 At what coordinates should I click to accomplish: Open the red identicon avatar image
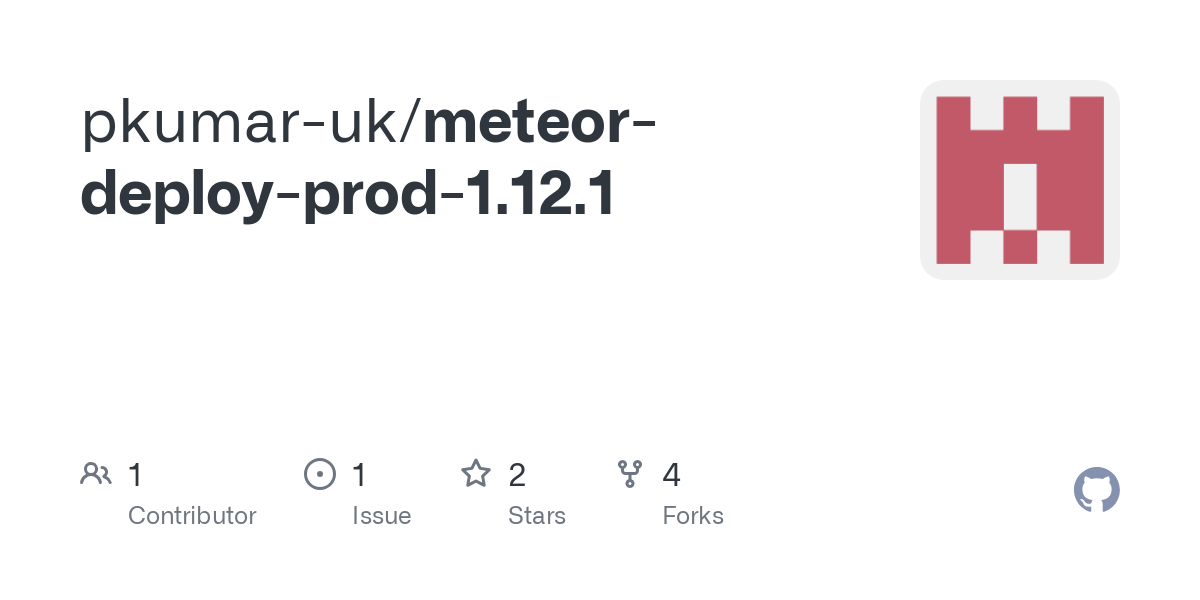1019,180
